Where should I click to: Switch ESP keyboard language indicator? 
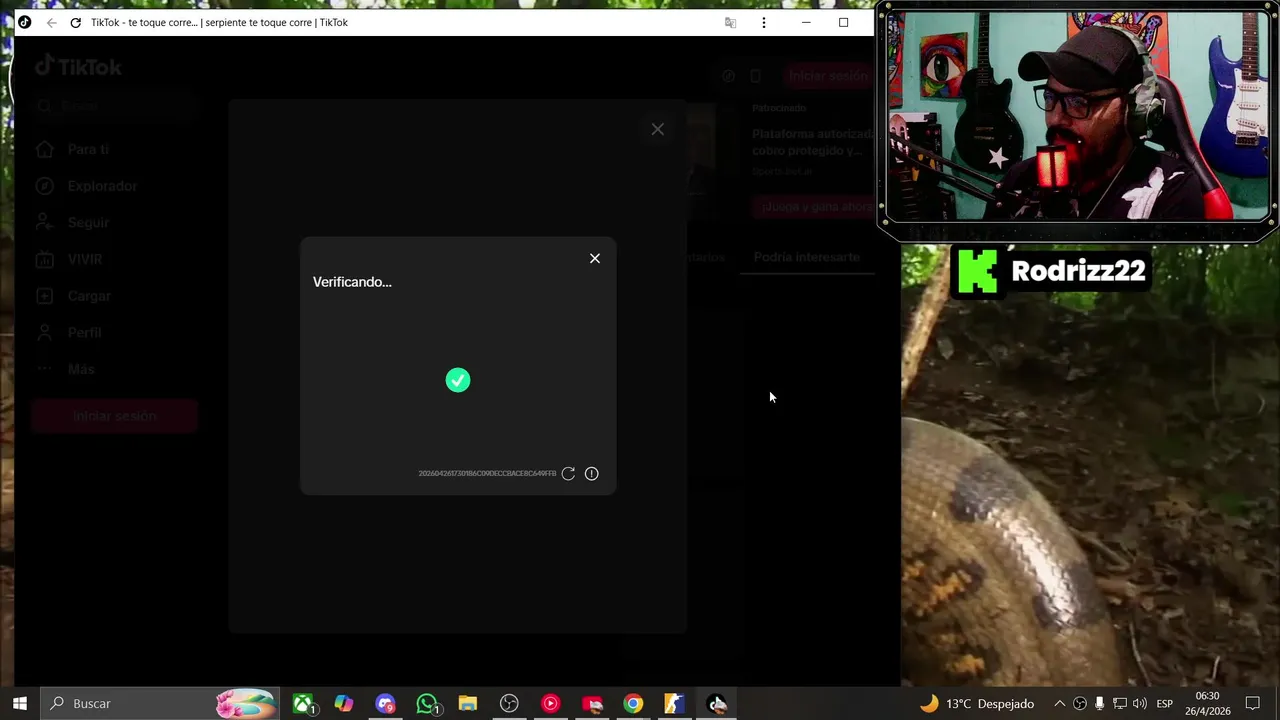(1165, 704)
